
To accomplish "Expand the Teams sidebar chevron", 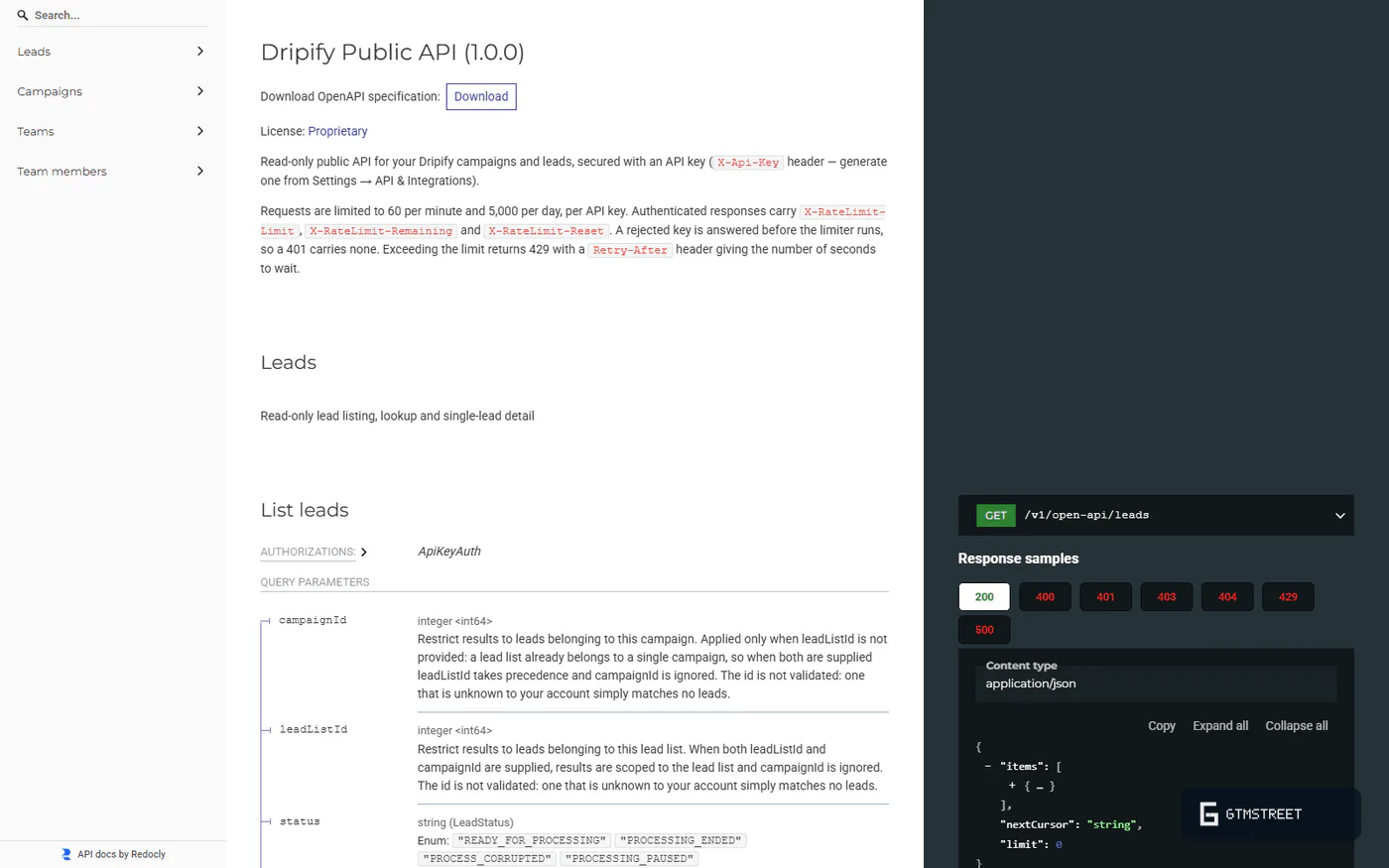I will (200, 131).
